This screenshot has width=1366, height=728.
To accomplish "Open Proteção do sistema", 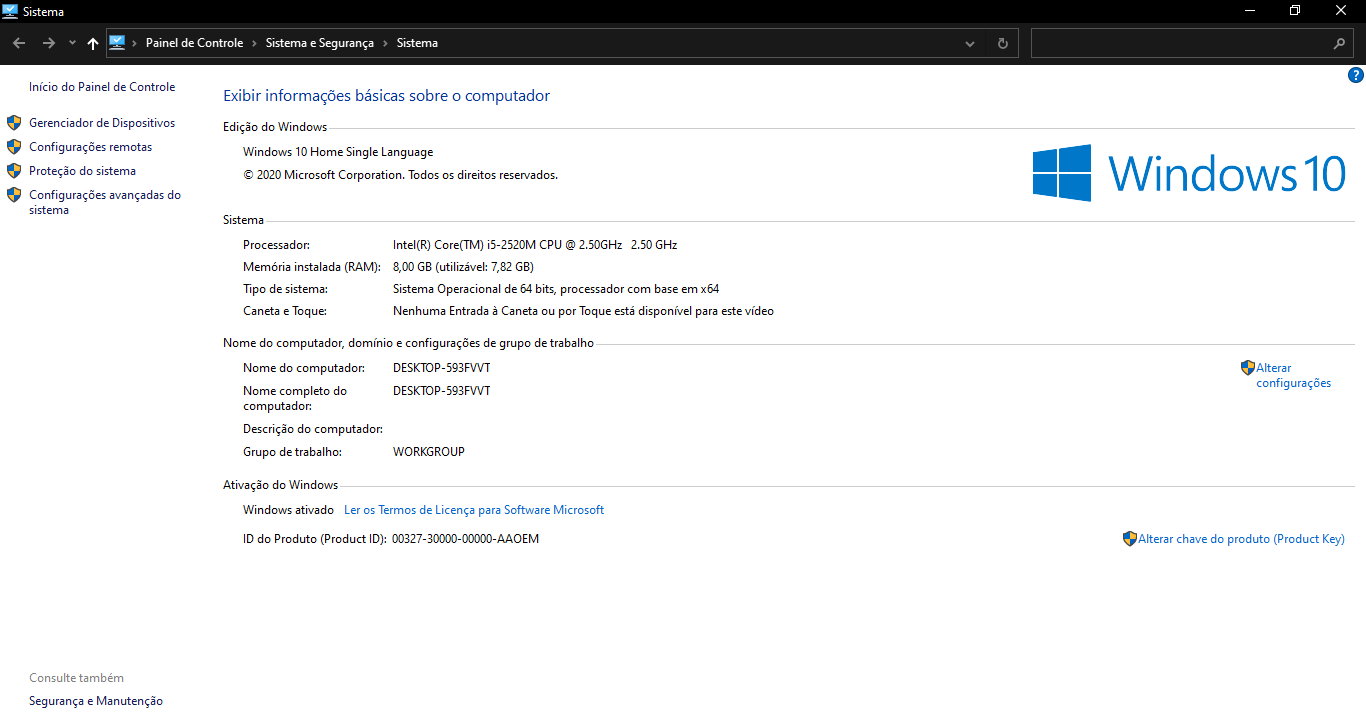I will pos(82,171).
